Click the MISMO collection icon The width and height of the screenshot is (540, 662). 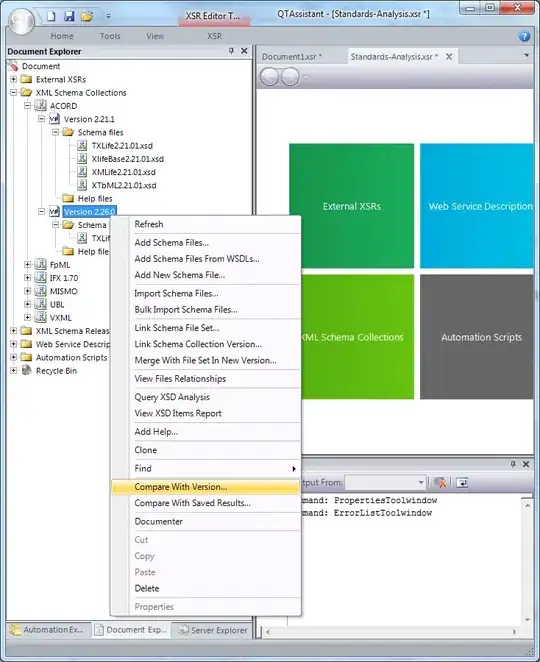[x=41, y=291]
